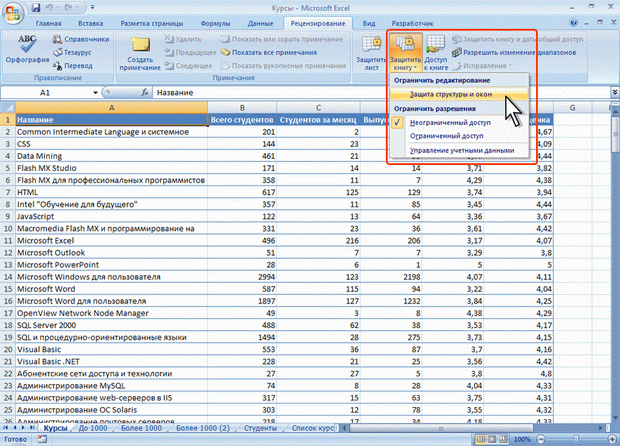Customize the Quick Access toolbar arrow

(x=93, y=8)
